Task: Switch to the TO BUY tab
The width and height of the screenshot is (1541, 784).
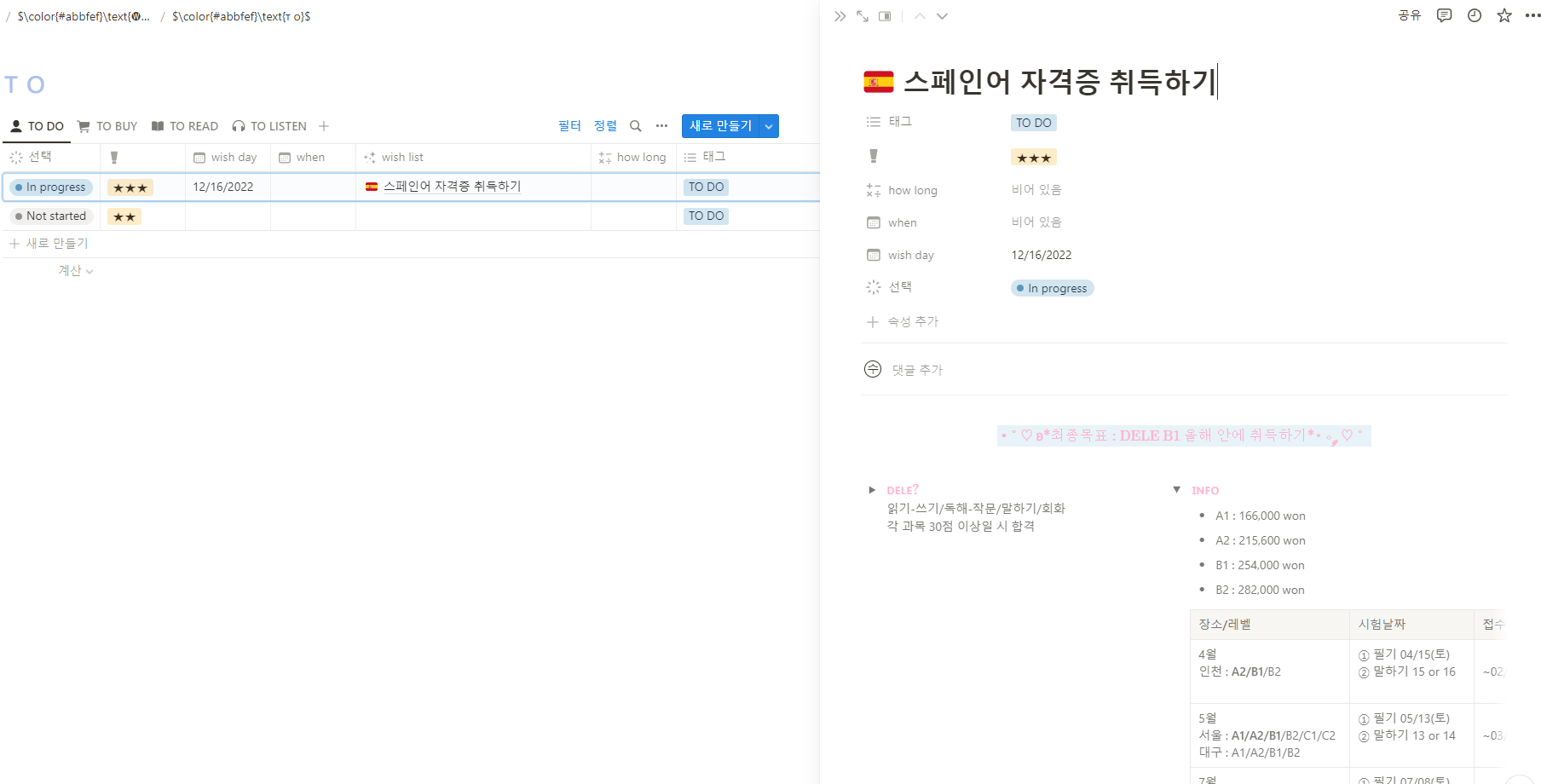Action: 107,126
